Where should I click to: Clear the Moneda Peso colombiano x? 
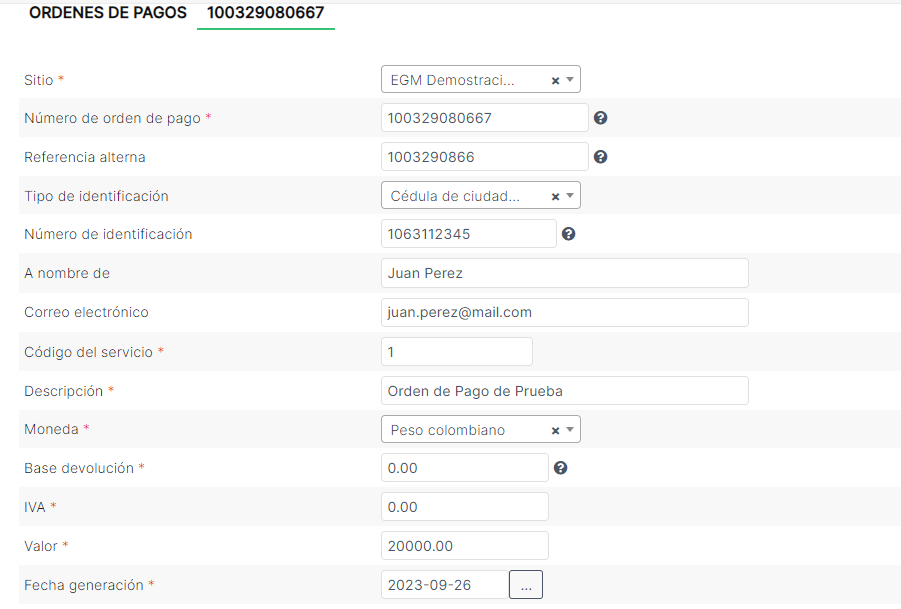click(x=555, y=430)
